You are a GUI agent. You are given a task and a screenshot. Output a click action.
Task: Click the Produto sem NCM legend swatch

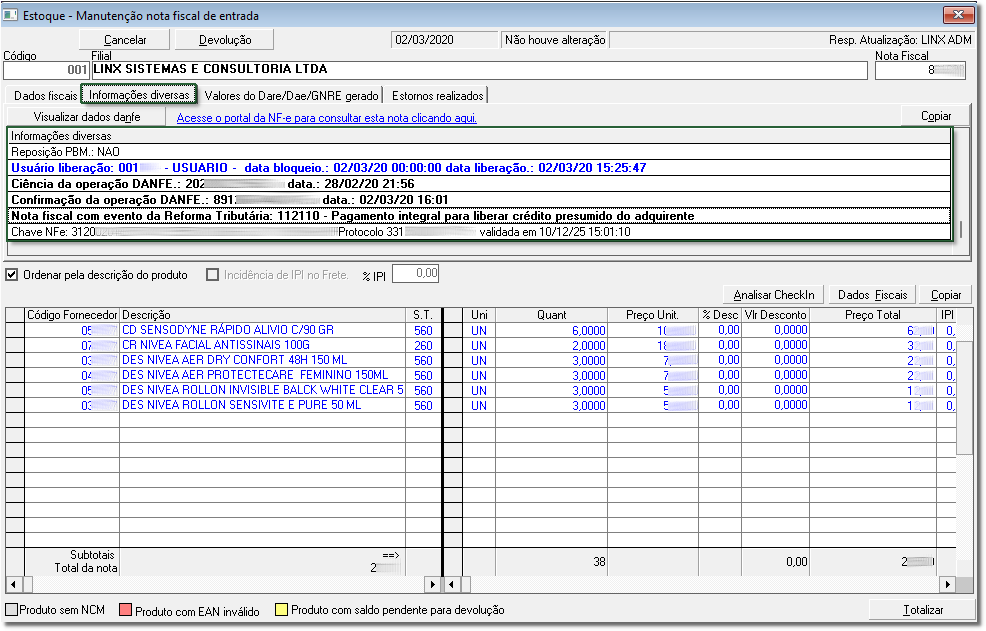tap(11, 610)
